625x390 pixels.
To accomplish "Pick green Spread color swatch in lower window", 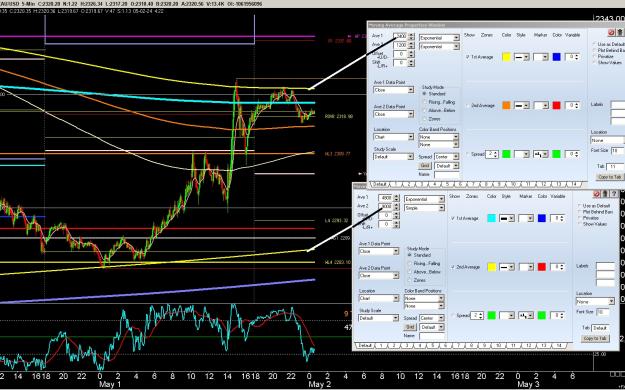I will (x=491, y=315).
